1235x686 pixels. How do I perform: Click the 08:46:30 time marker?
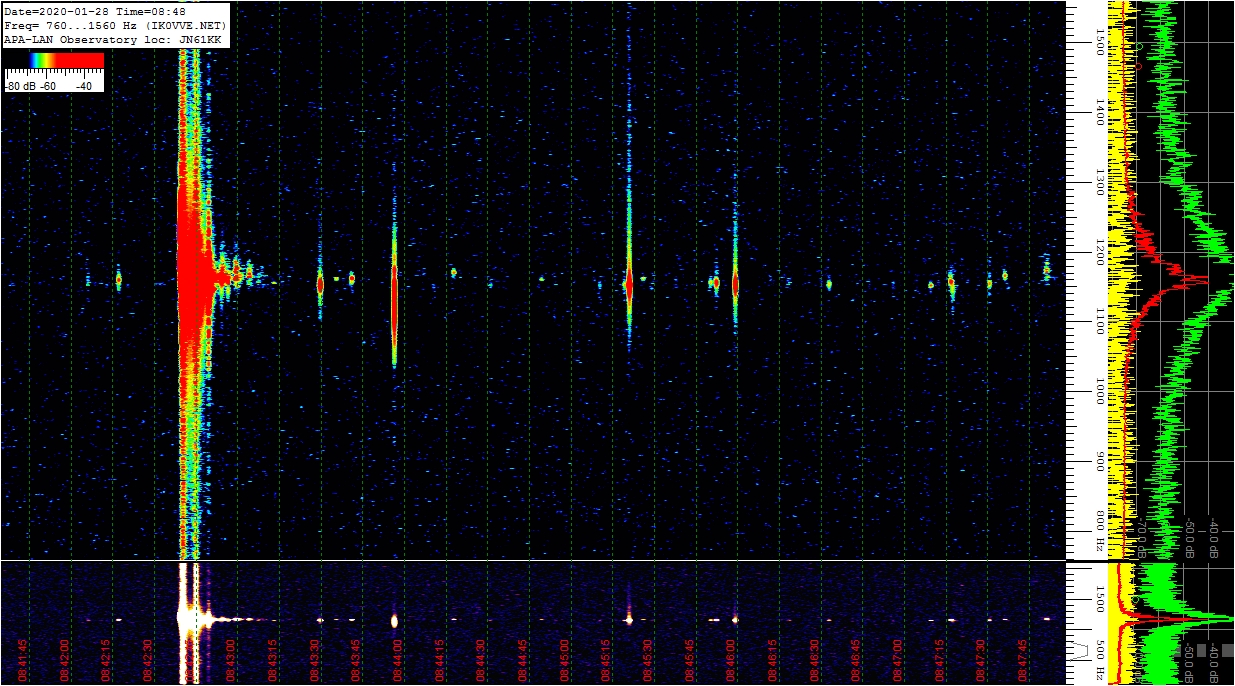tap(814, 660)
